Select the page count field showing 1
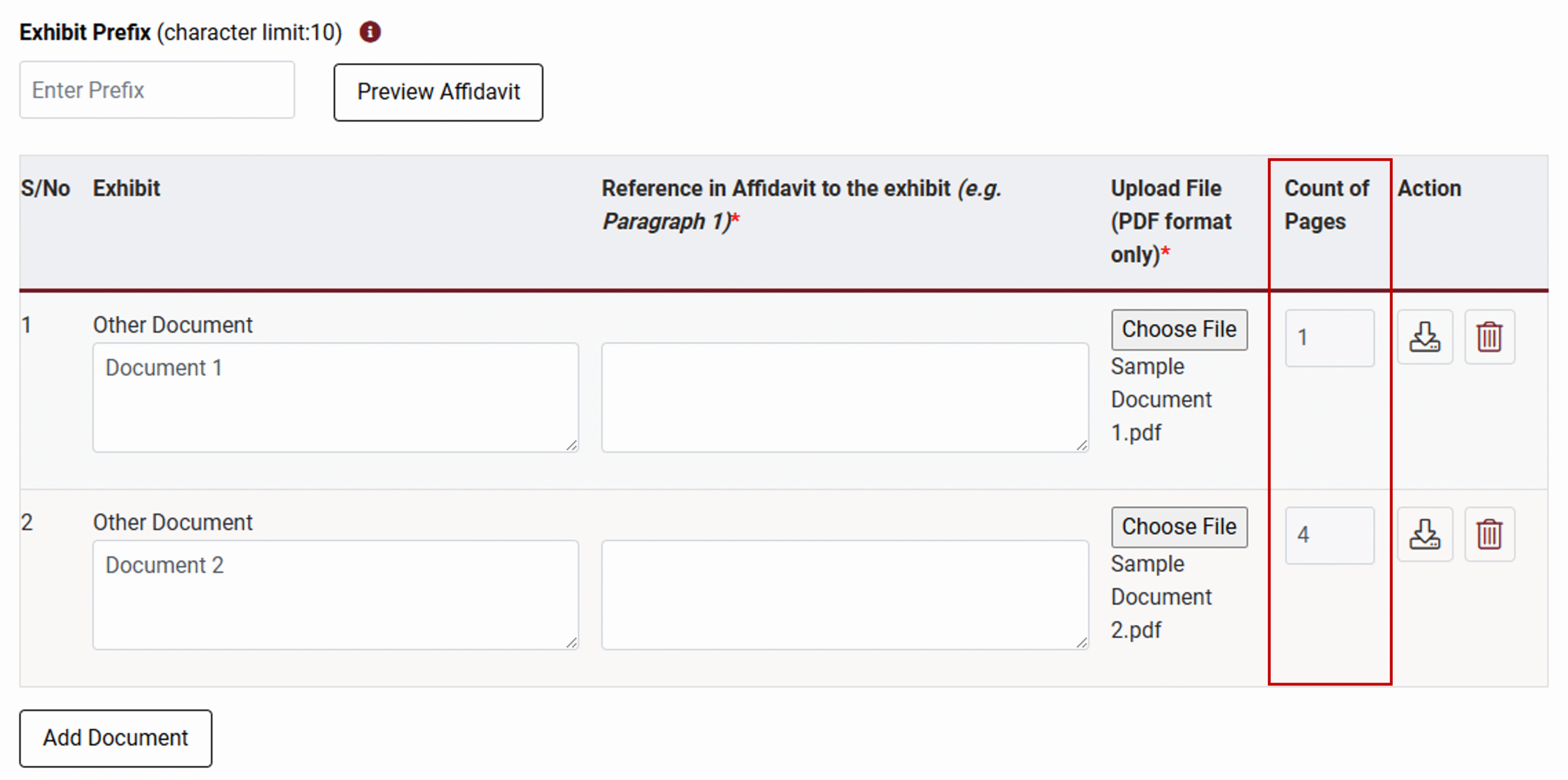Viewport: 1568px width, 780px height. [1329, 338]
